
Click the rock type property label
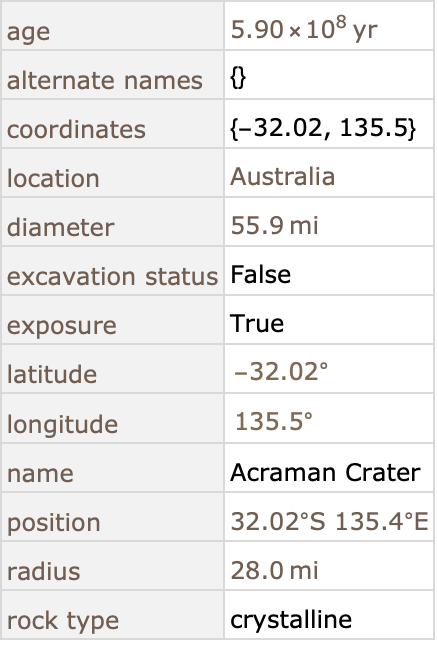(63, 621)
